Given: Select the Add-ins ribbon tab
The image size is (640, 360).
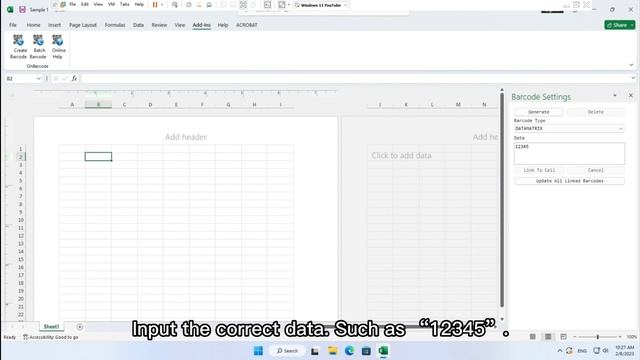Looking at the screenshot, I should (202, 25).
